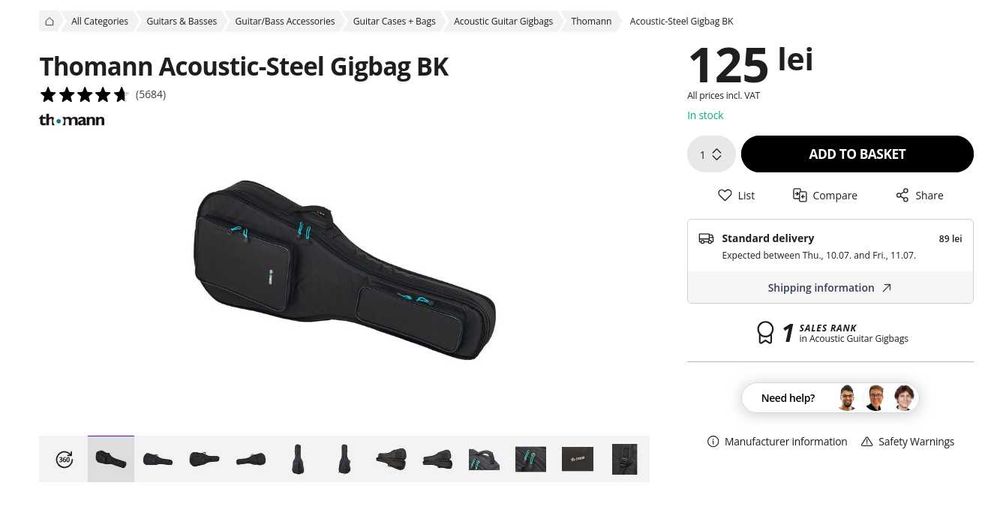View Safety Warnings triangle icon
This screenshot has width=1000, height=515.
click(x=867, y=441)
